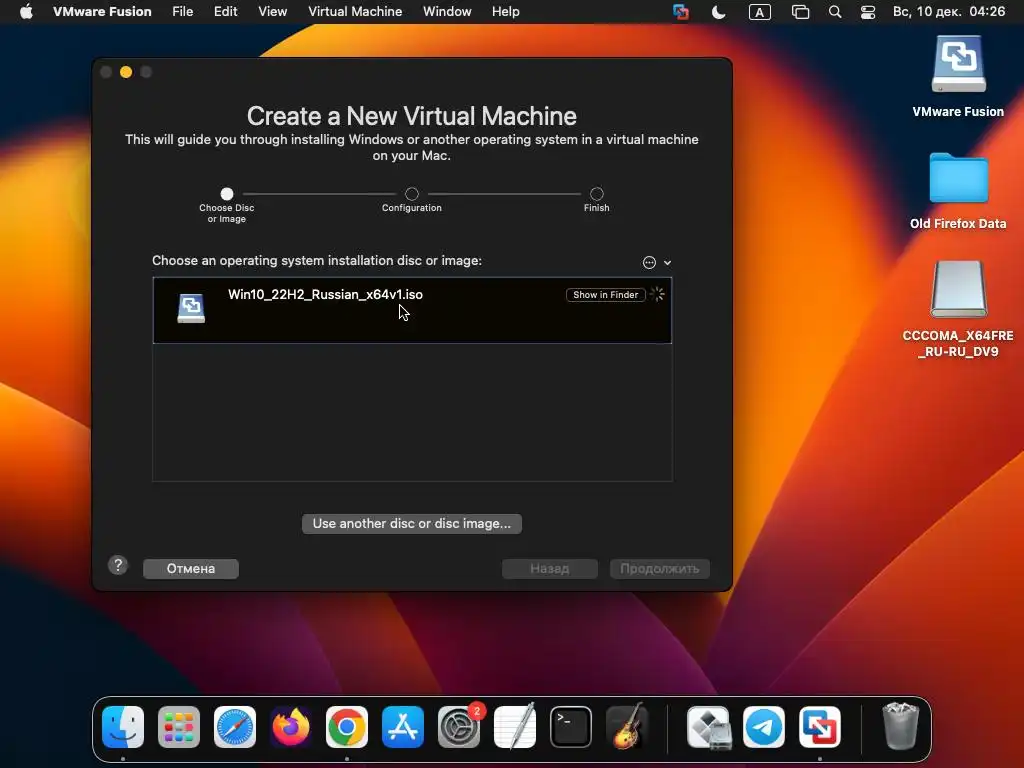Launch Safari from the Dock

[235, 727]
